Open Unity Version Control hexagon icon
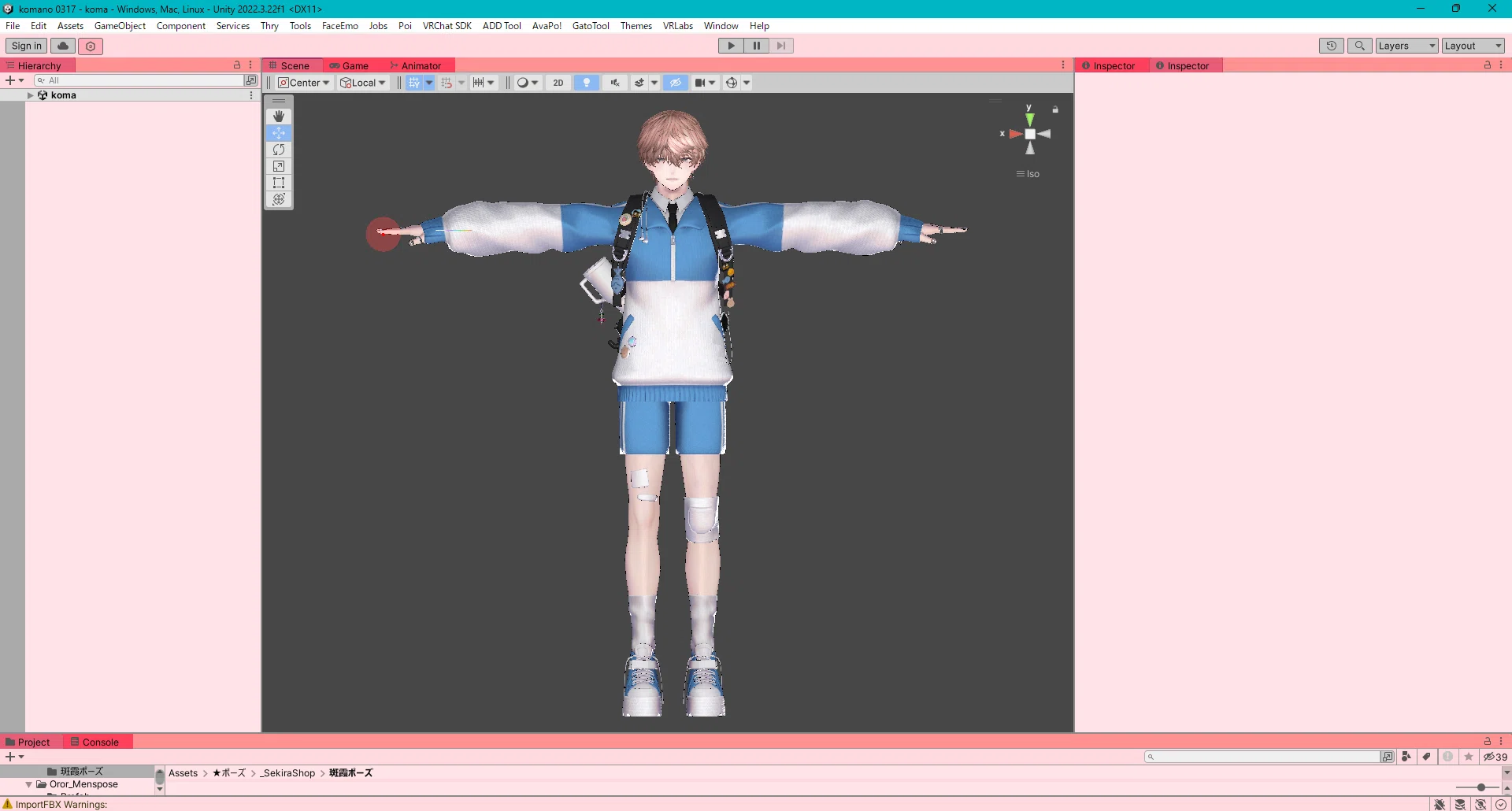1512x811 pixels. click(91, 46)
